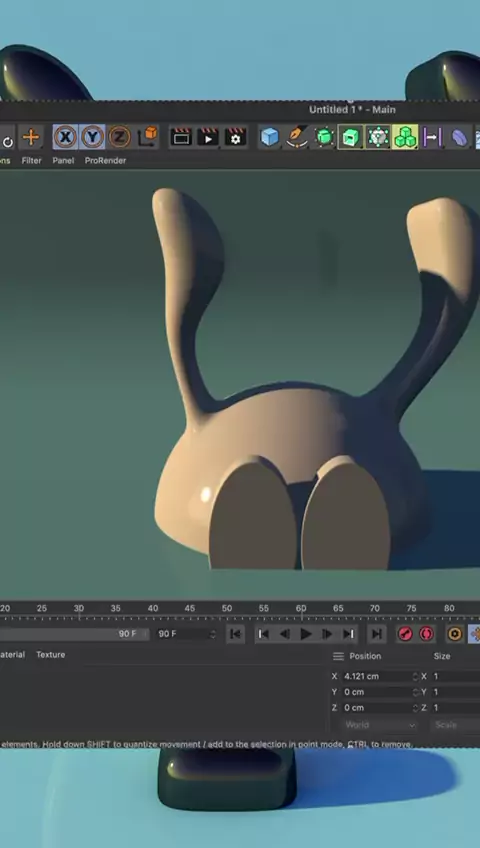
Task: Open the Filter menu
Action: click(31, 161)
